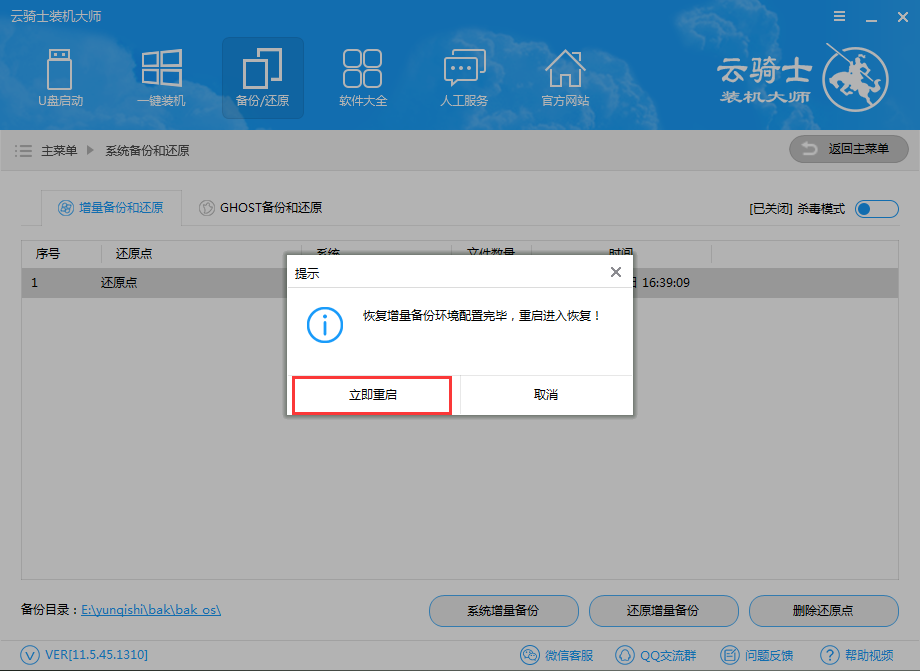The width and height of the screenshot is (920, 671).
Task: Select the 一键装机 icon
Action: [x=161, y=78]
